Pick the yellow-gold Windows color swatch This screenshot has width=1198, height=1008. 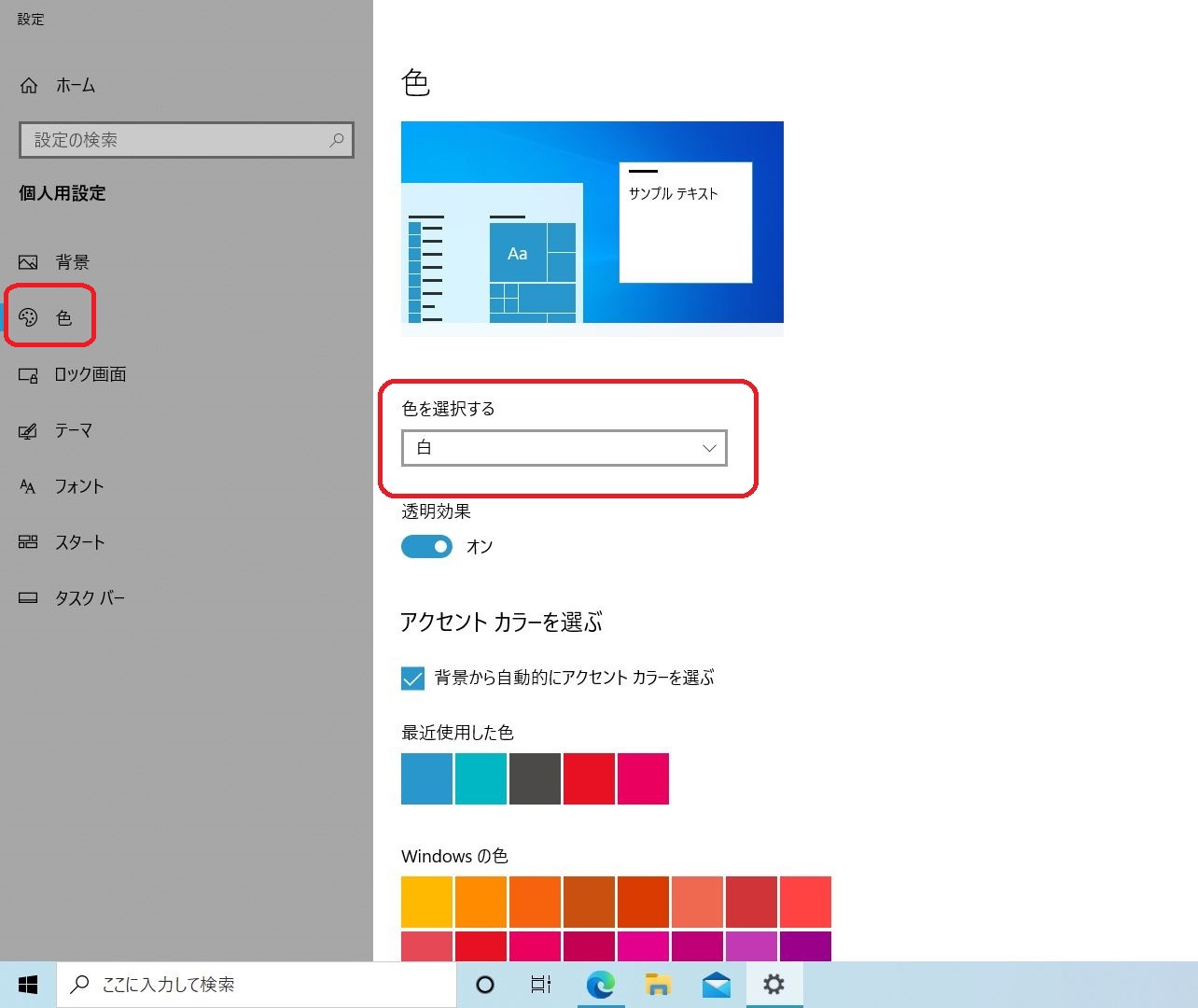(x=426, y=902)
